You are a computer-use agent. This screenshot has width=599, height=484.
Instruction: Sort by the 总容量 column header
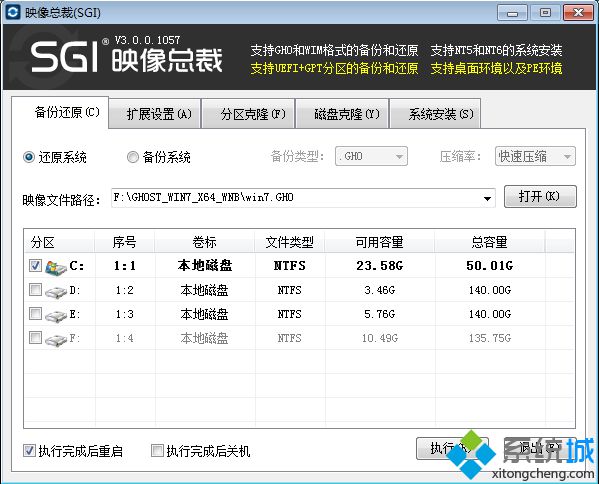tap(489, 242)
